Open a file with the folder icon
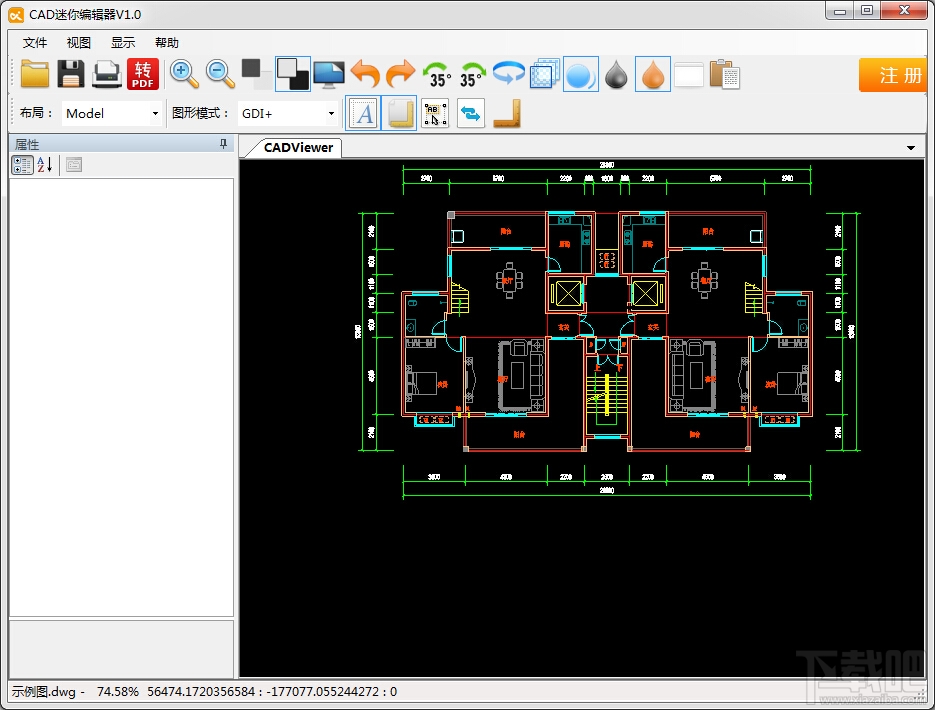Screen dimensions: 935x710 click(35, 74)
